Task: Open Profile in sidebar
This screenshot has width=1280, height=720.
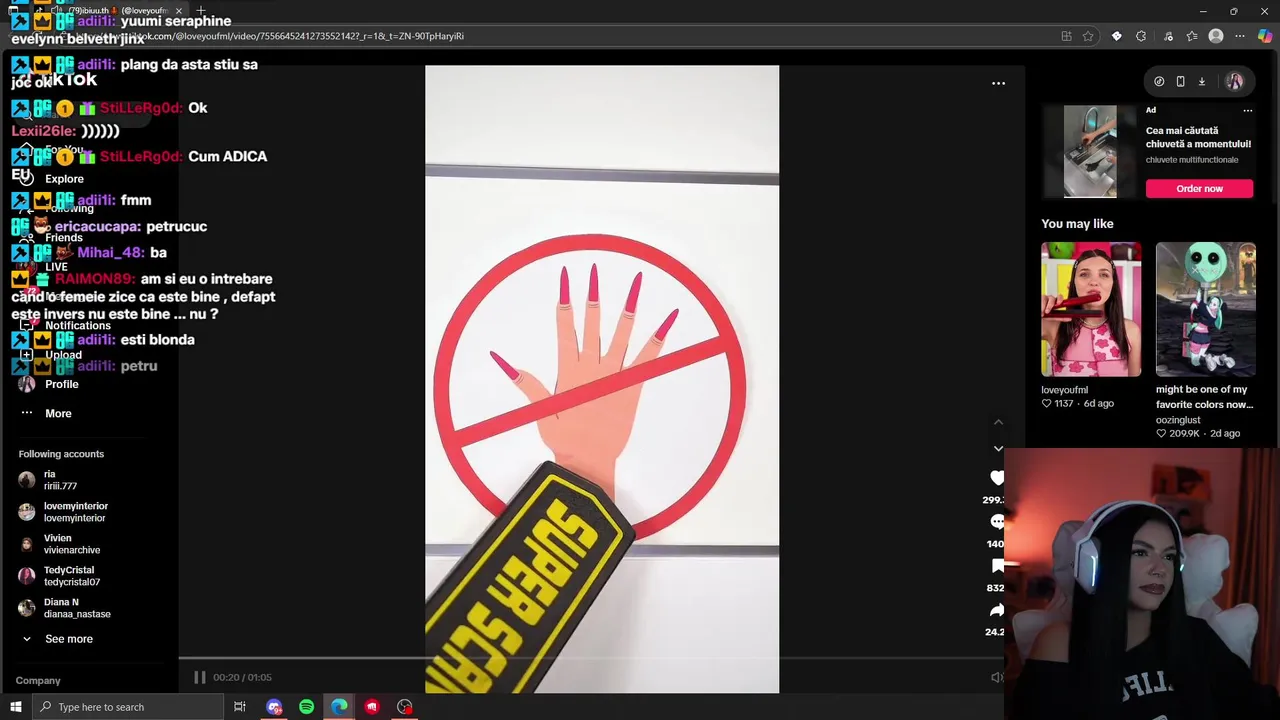Action: click(x=61, y=384)
